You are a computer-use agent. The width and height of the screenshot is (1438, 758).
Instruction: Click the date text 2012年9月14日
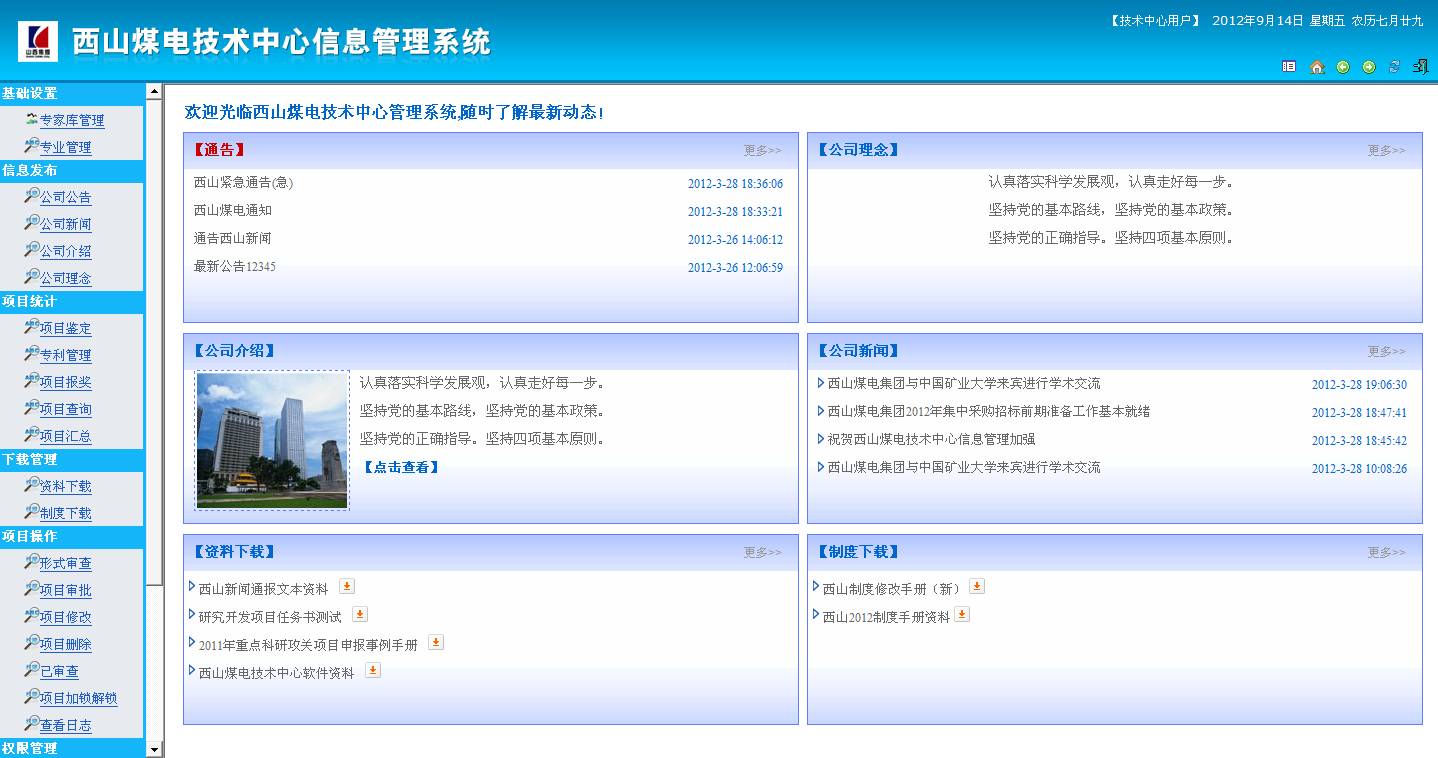click(x=1257, y=20)
